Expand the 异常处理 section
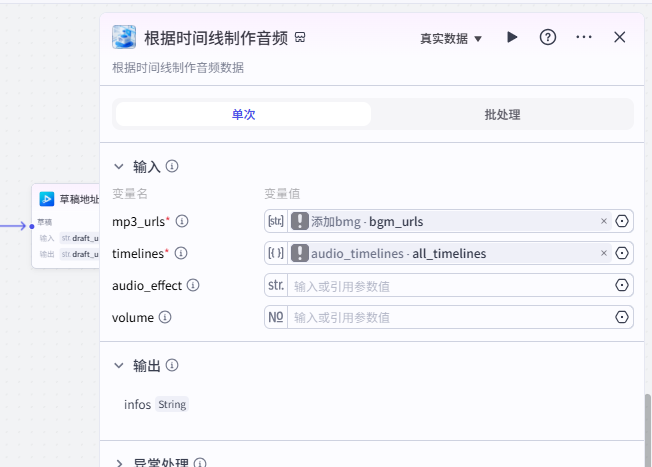The height and width of the screenshot is (467, 652). 119,463
